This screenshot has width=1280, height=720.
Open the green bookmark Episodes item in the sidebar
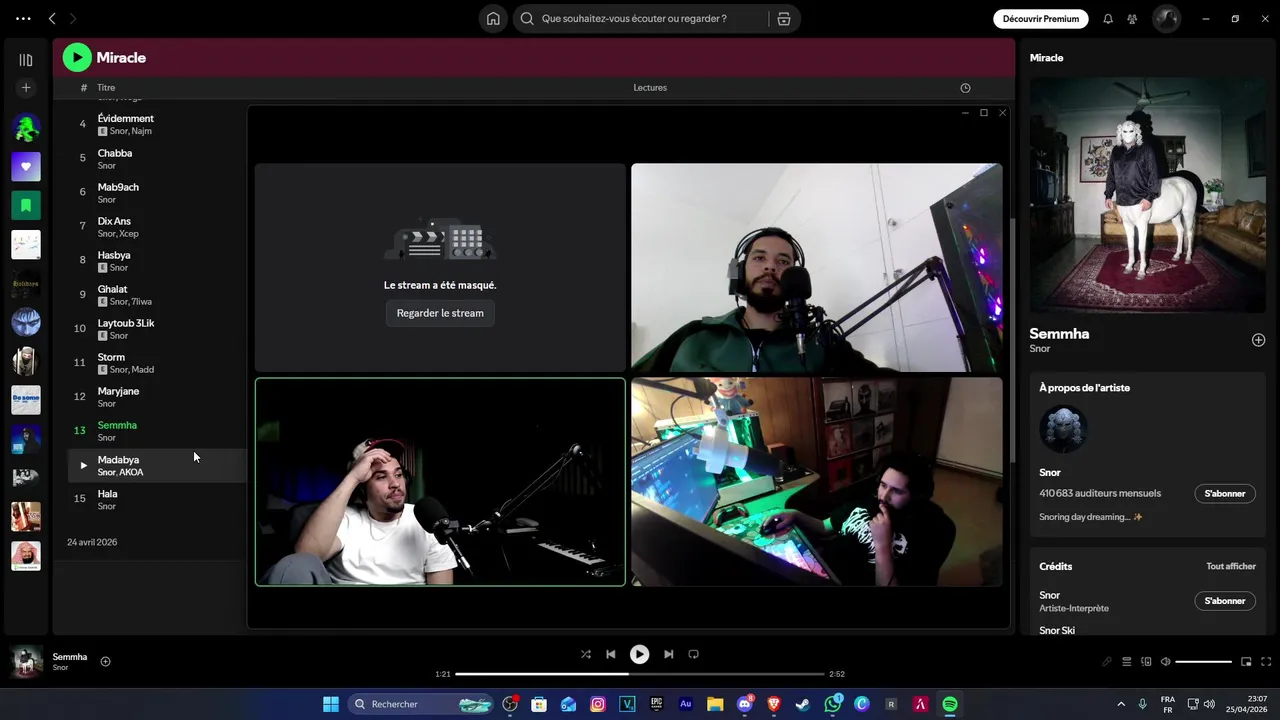coord(26,205)
